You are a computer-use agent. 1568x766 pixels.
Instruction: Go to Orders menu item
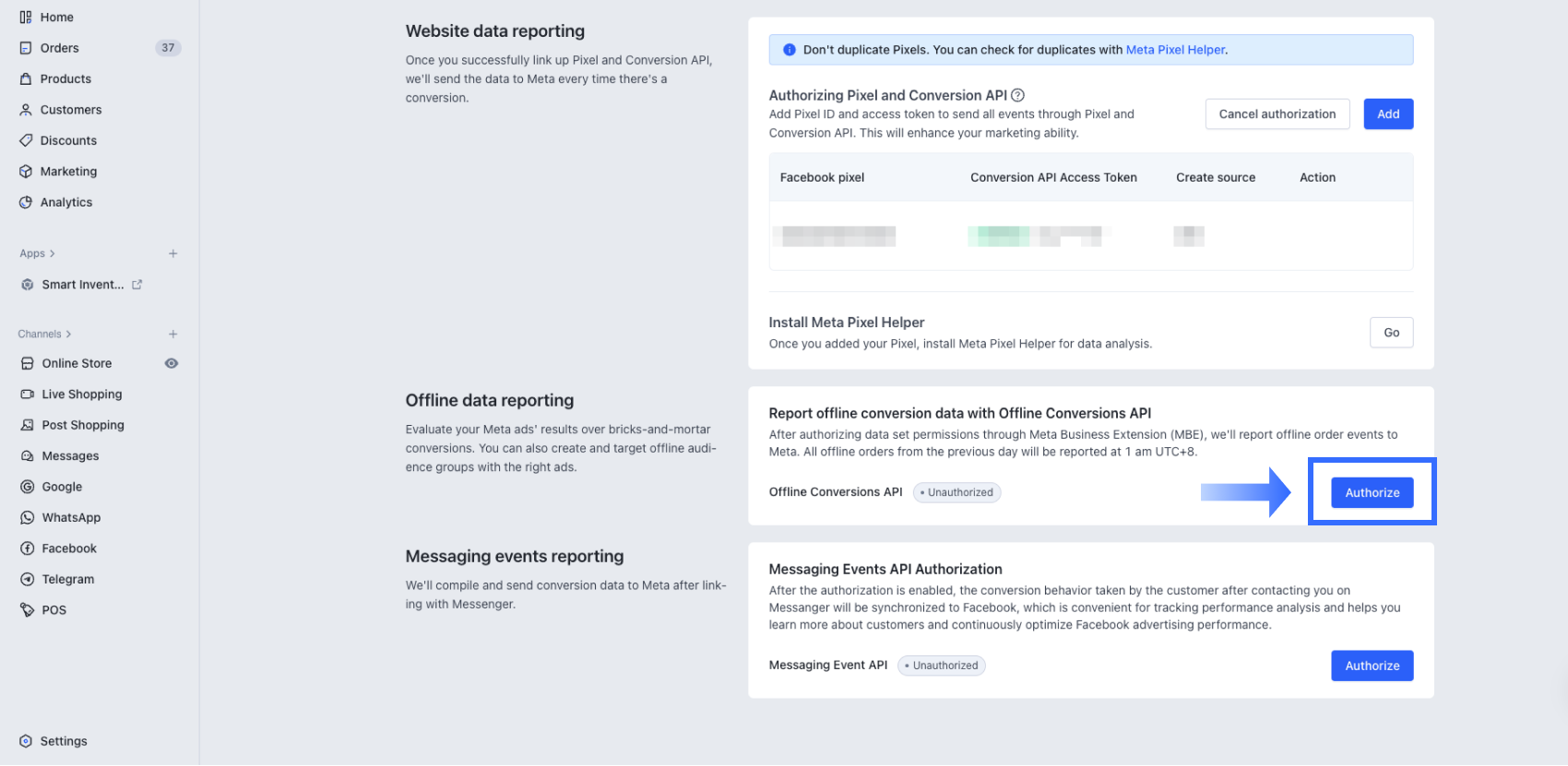click(60, 48)
